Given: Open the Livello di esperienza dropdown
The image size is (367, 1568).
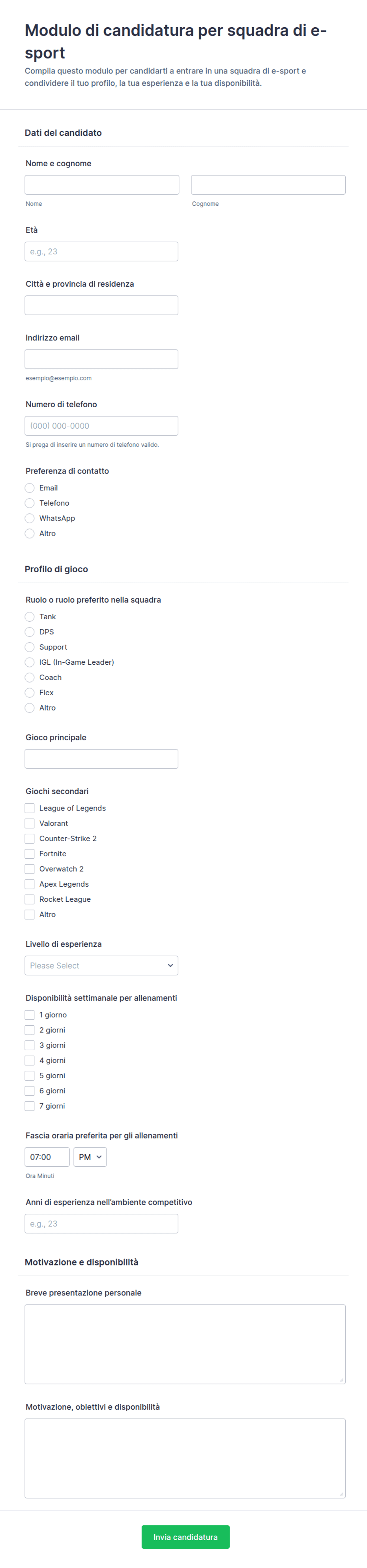Looking at the screenshot, I should [x=102, y=965].
